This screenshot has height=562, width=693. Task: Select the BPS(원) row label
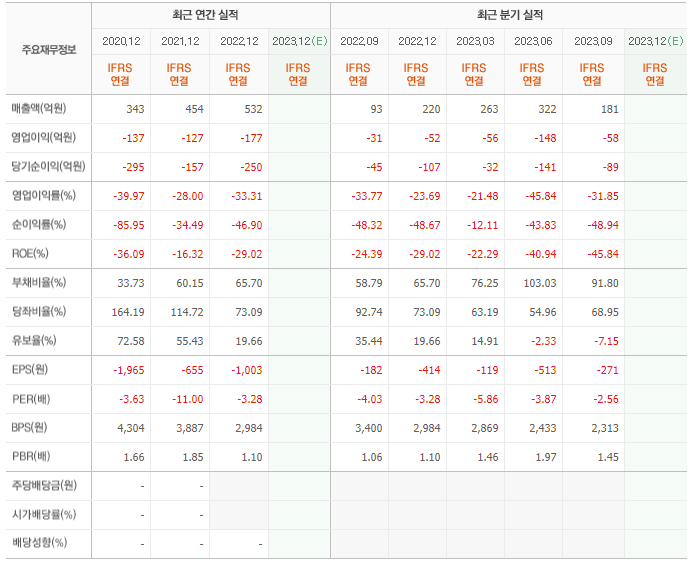pos(29,428)
